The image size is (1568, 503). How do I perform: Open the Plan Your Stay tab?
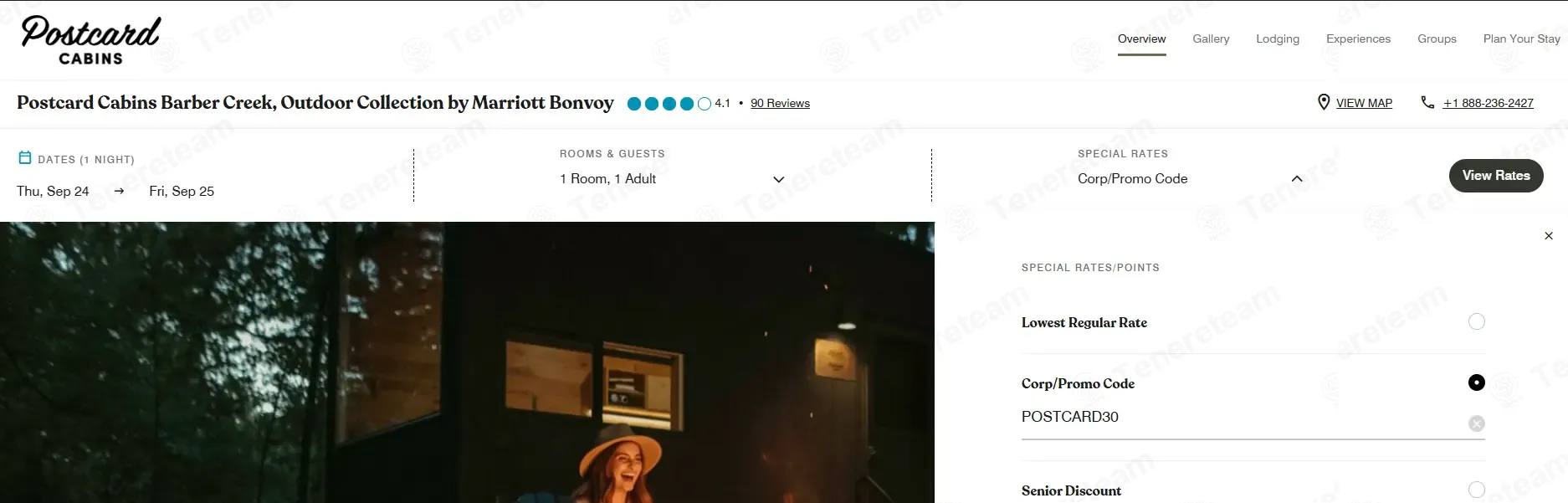click(1521, 39)
